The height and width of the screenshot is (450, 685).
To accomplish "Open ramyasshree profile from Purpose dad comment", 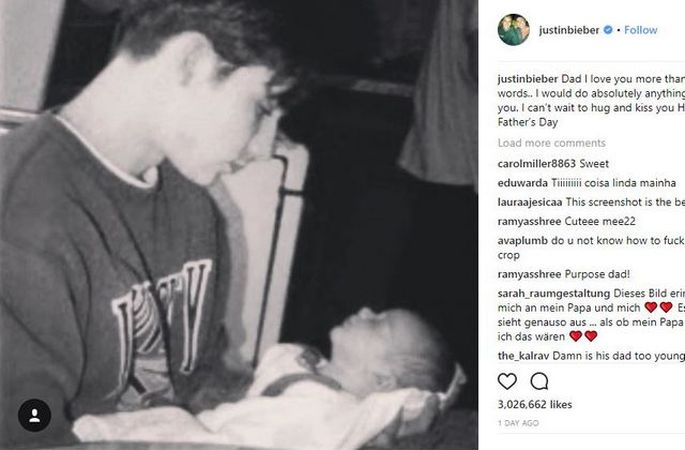I will click(529, 274).
